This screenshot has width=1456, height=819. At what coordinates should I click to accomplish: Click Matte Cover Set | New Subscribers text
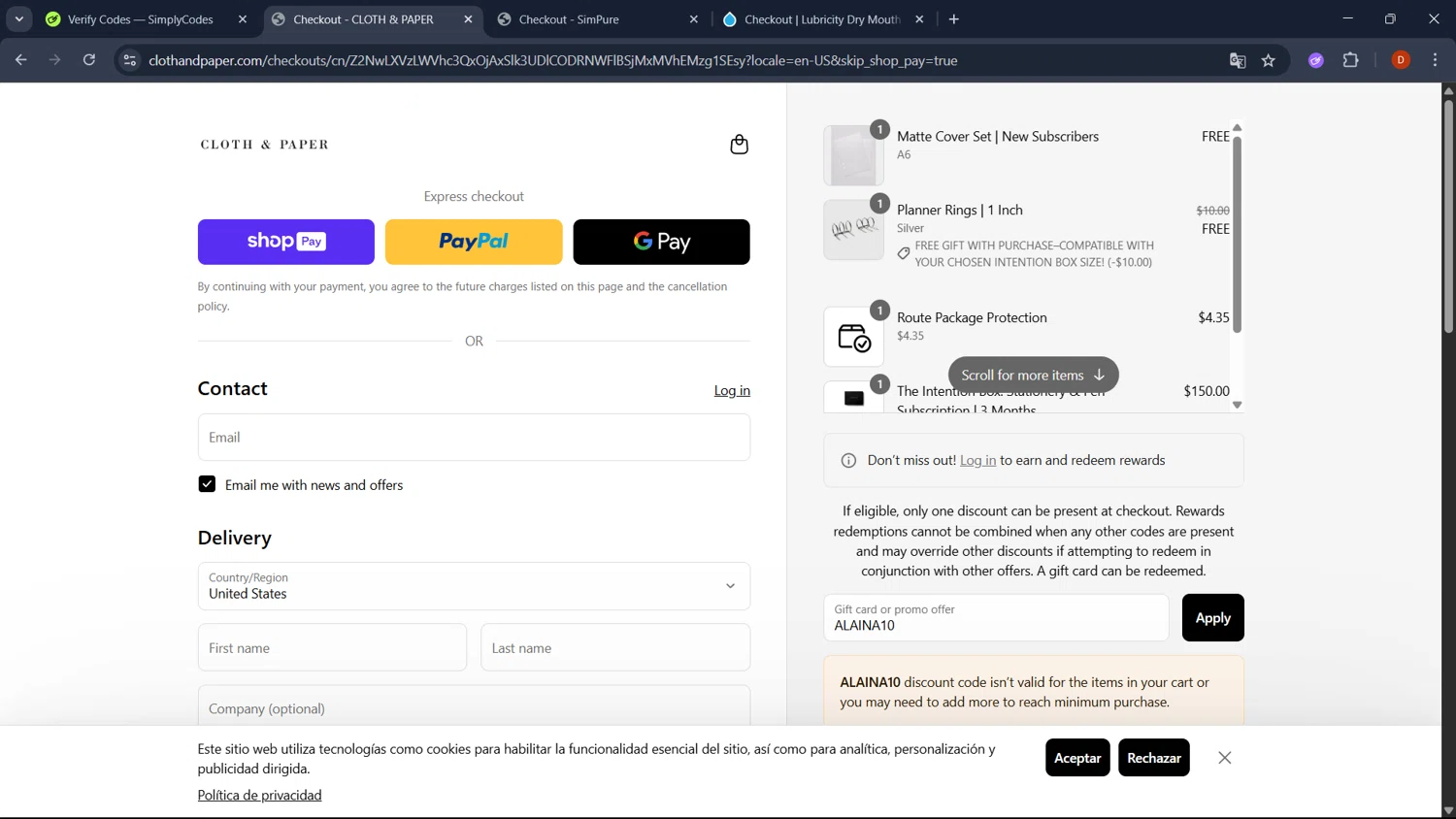click(998, 137)
